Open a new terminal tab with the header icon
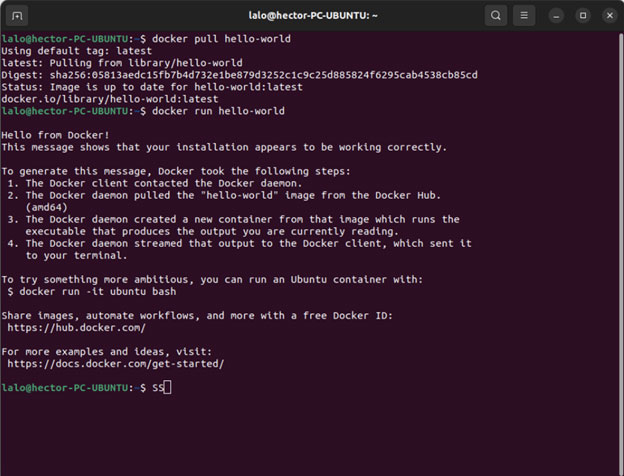Viewport: 624px width, 476px height. pyautogui.click(x=17, y=16)
